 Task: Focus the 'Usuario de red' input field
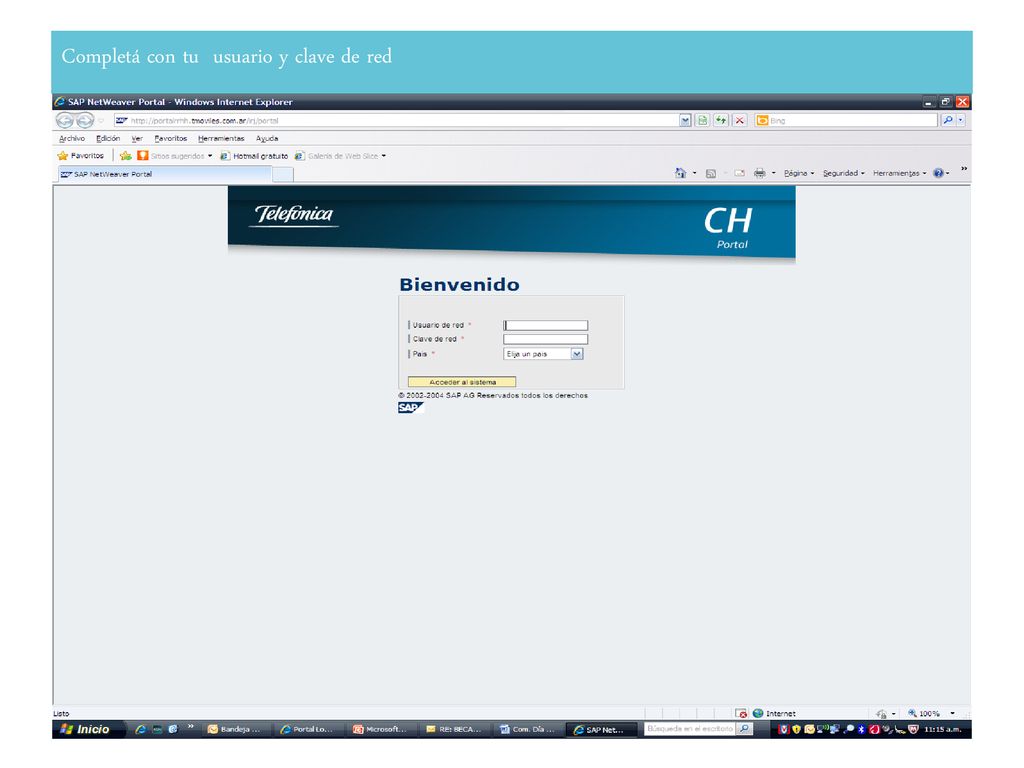pyautogui.click(x=545, y=325)
